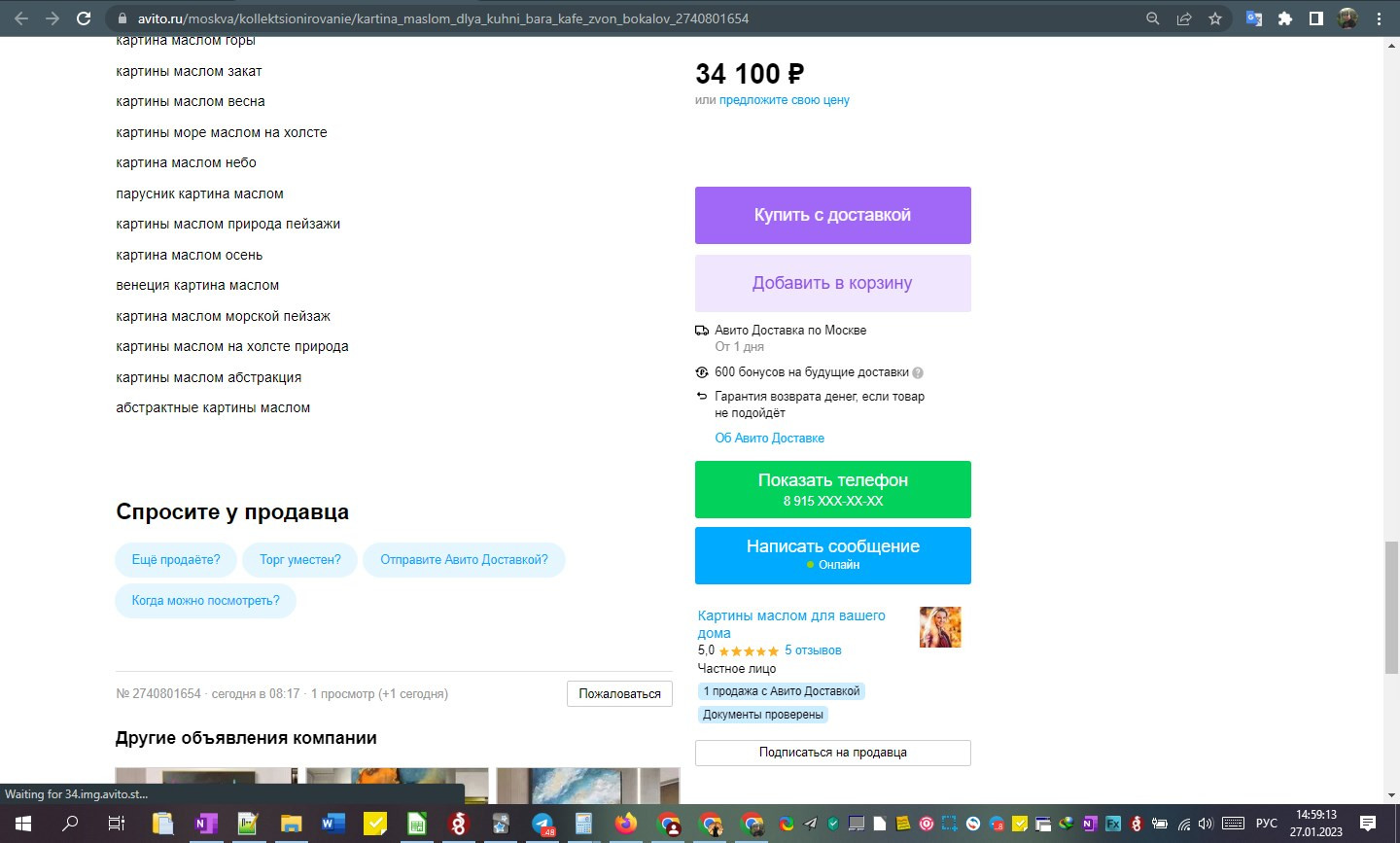Viewport: 1400px width, 843px height.
Task: Click the bonus info question mark icon
Action: (918, 372)
